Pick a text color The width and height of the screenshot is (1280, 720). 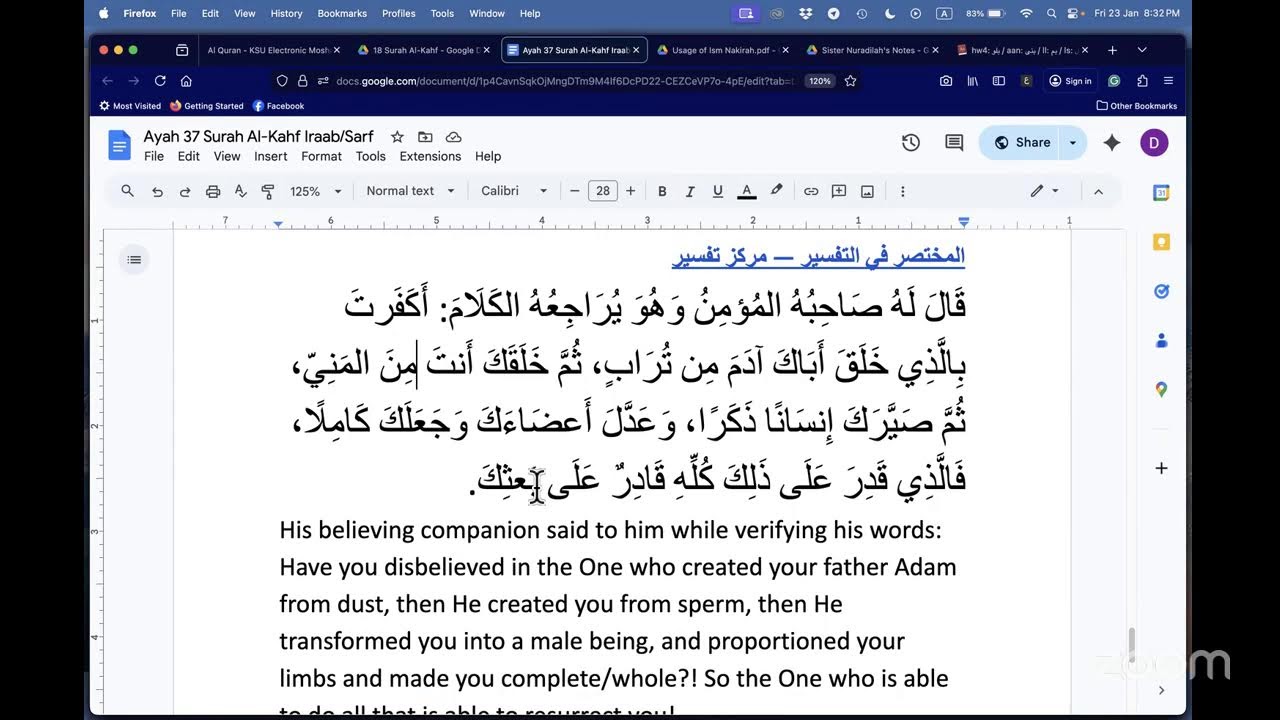(746, 191)
